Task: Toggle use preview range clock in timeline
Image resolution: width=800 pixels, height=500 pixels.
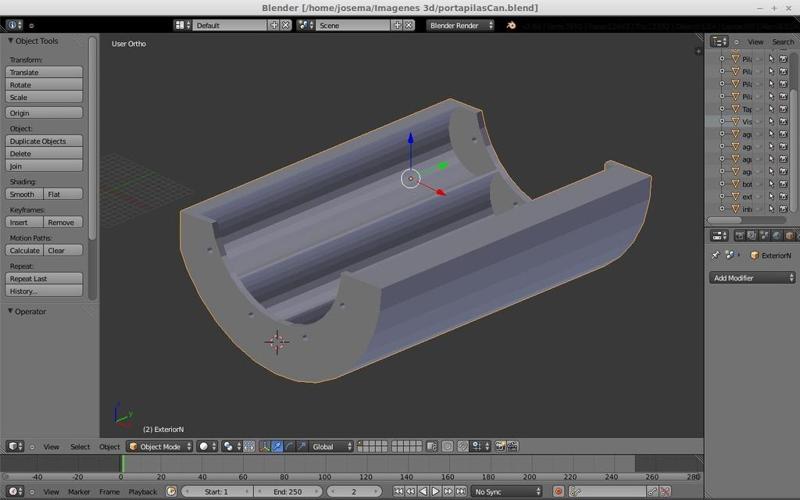Action: (171, 492)
